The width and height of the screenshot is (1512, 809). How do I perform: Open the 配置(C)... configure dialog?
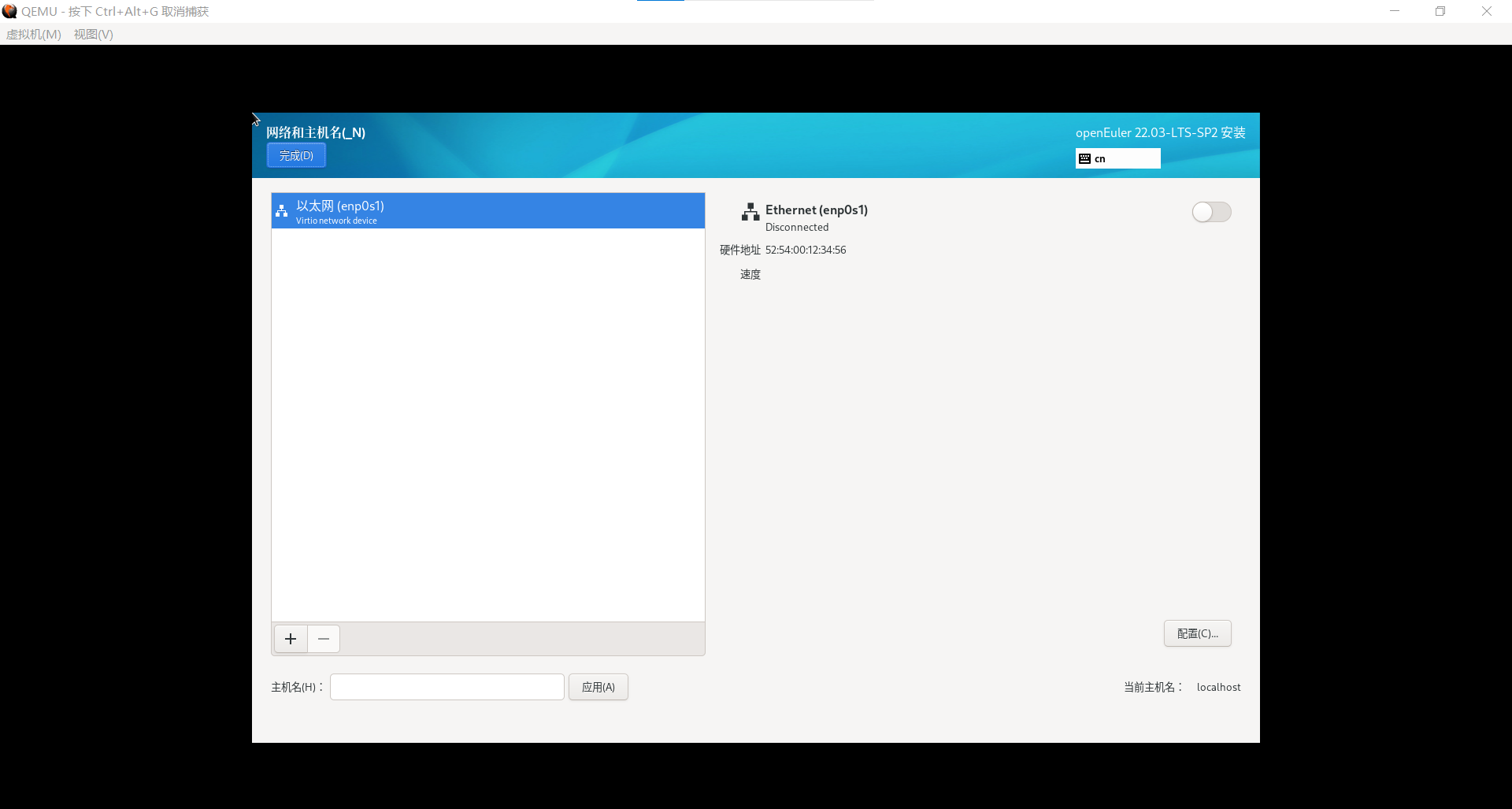(1197, 633)
